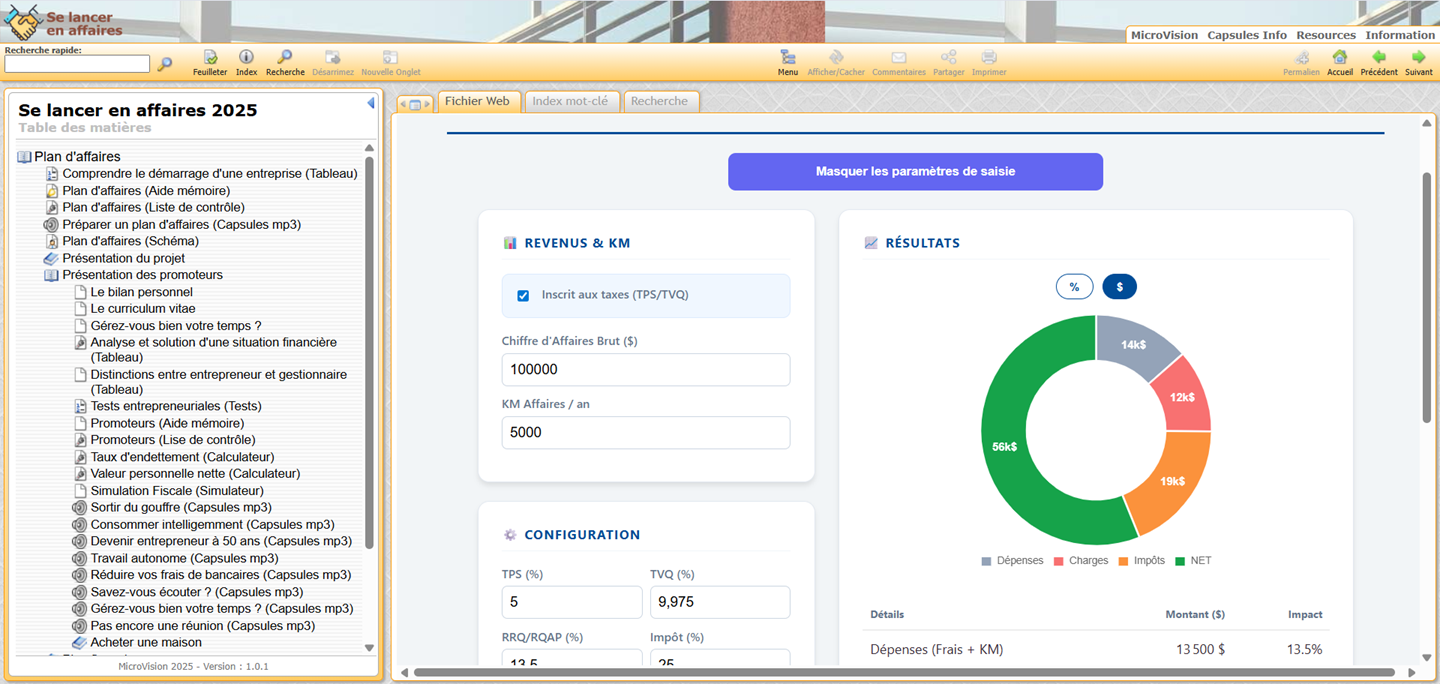Collapse the table of contents panel arrow
Screen dimensions: 1440x684
[x=370, y=103]
